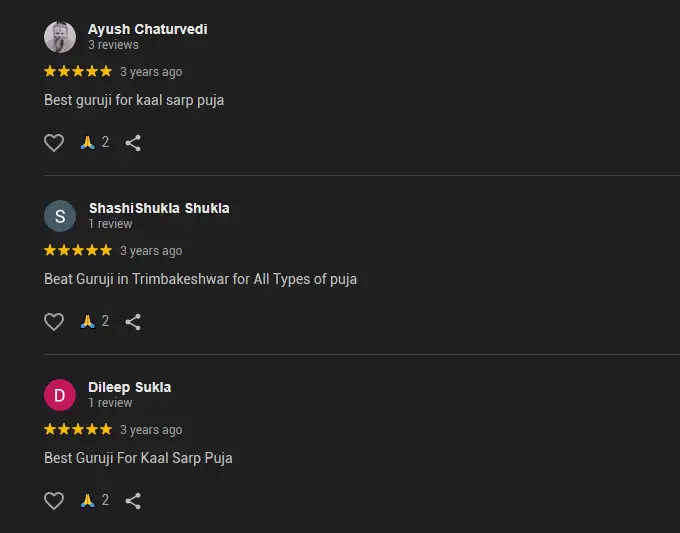Open Dileep Sukla's reviewer profile link
This screenshot has width=680, height=533.
(x=129, y=387)
